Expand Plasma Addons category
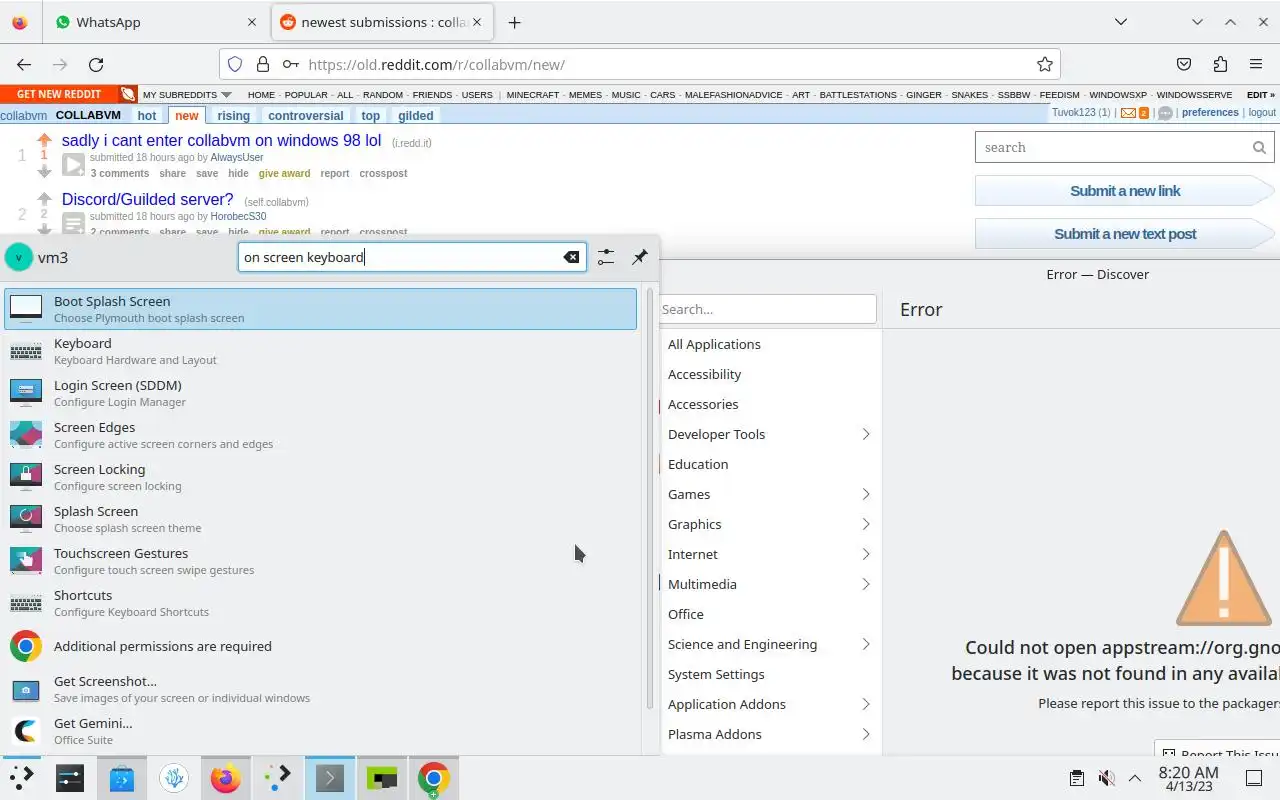The image size is (1280, 800). coord(866,734)
